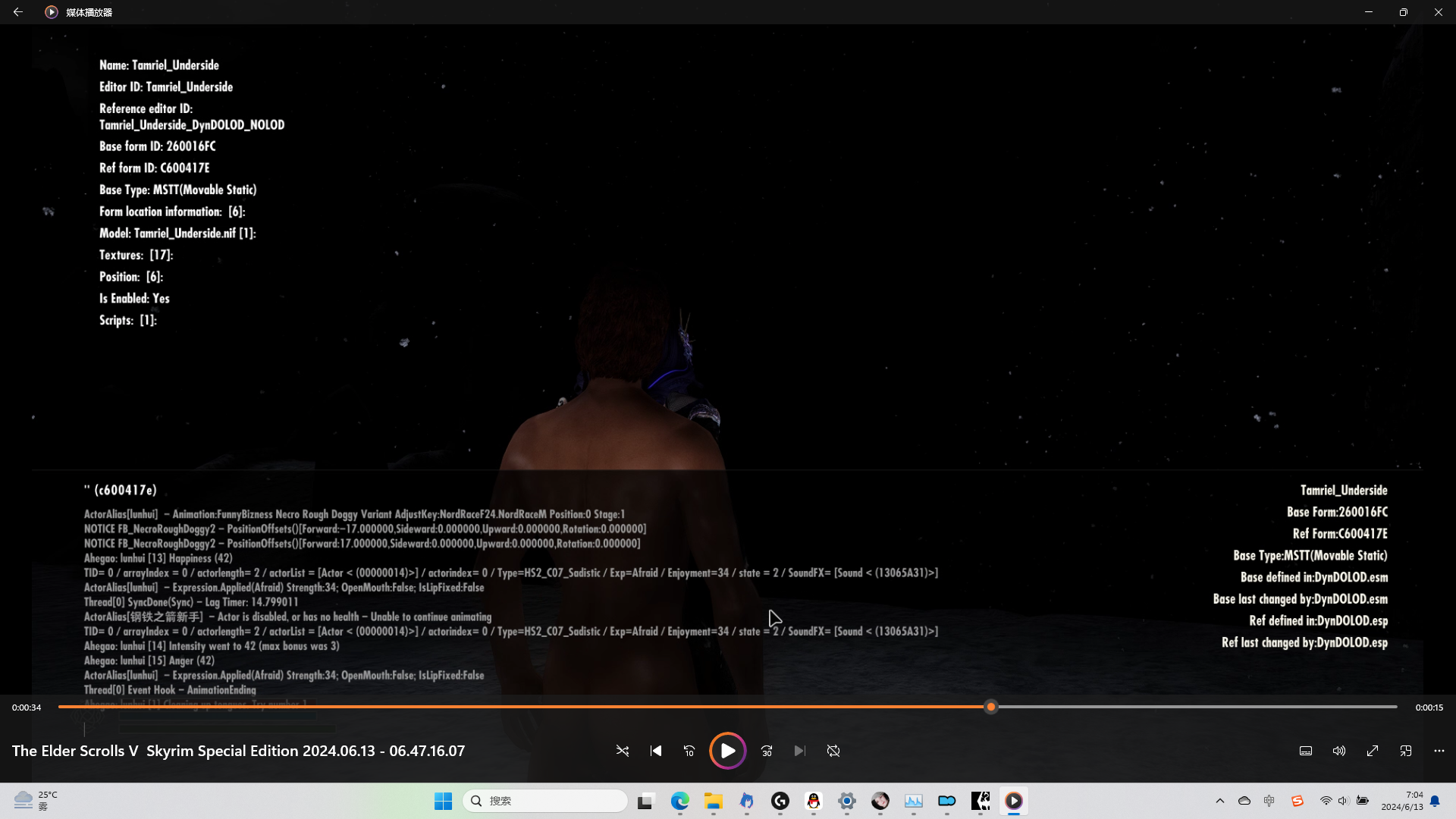Open File Explorer from the taskbar

tap(714, 801)
